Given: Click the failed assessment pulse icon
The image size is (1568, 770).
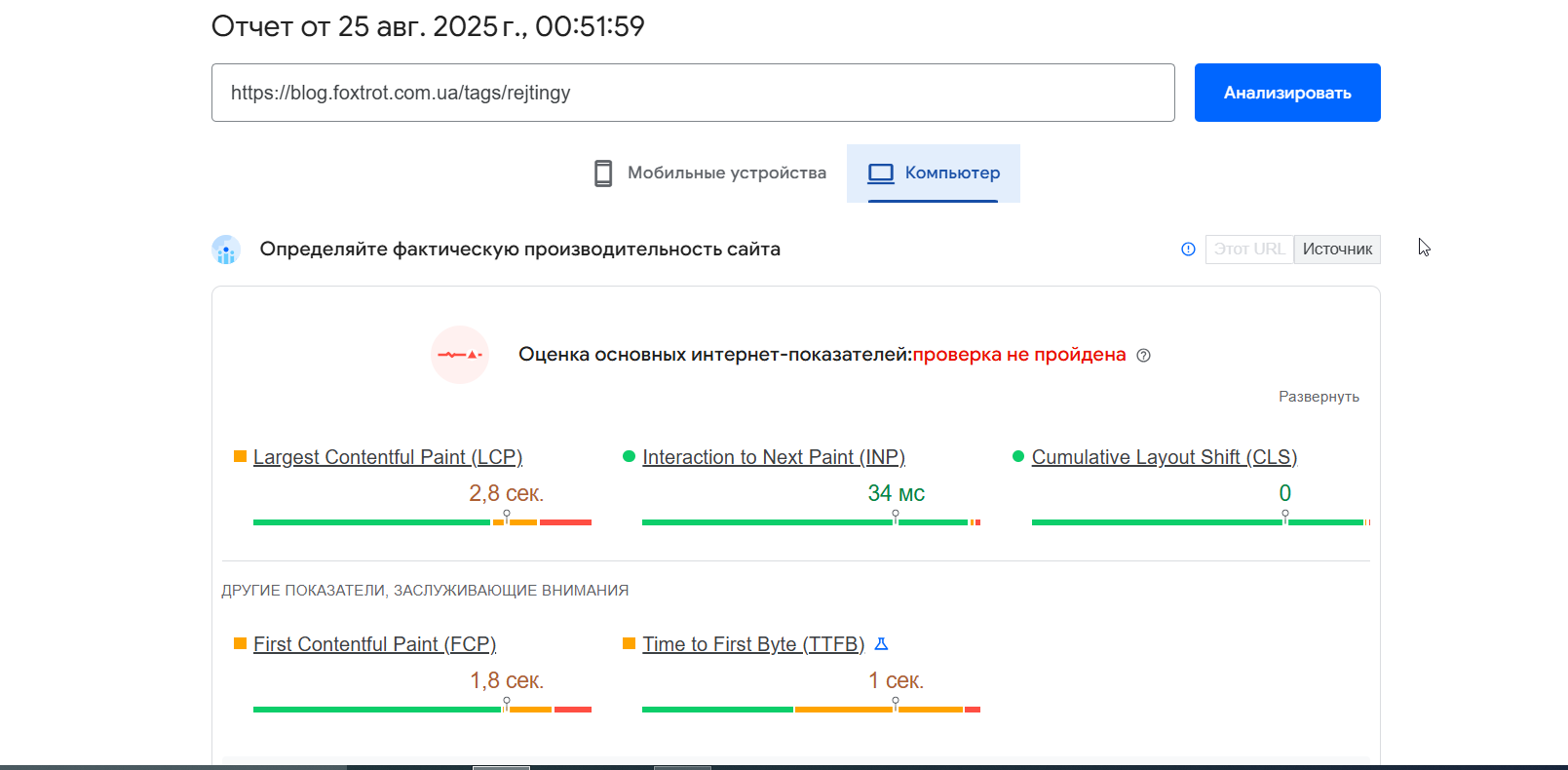Looking at the screenshot, I should 460,355.
